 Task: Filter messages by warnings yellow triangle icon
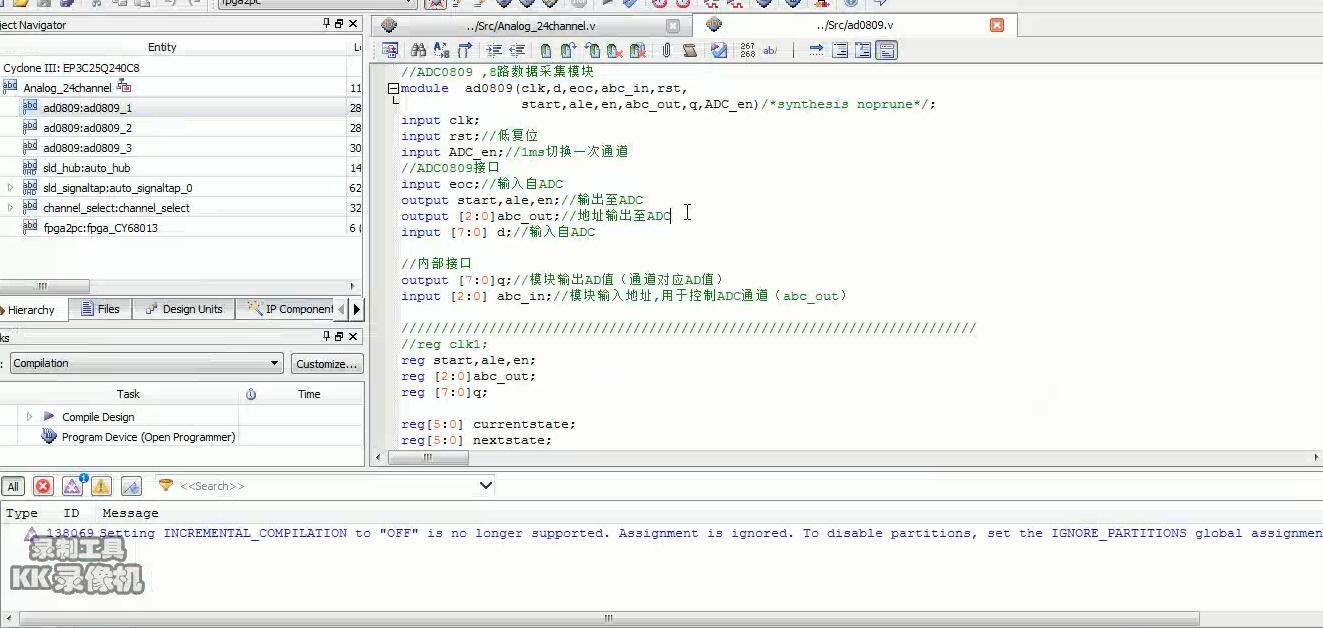tap(101, 486)
